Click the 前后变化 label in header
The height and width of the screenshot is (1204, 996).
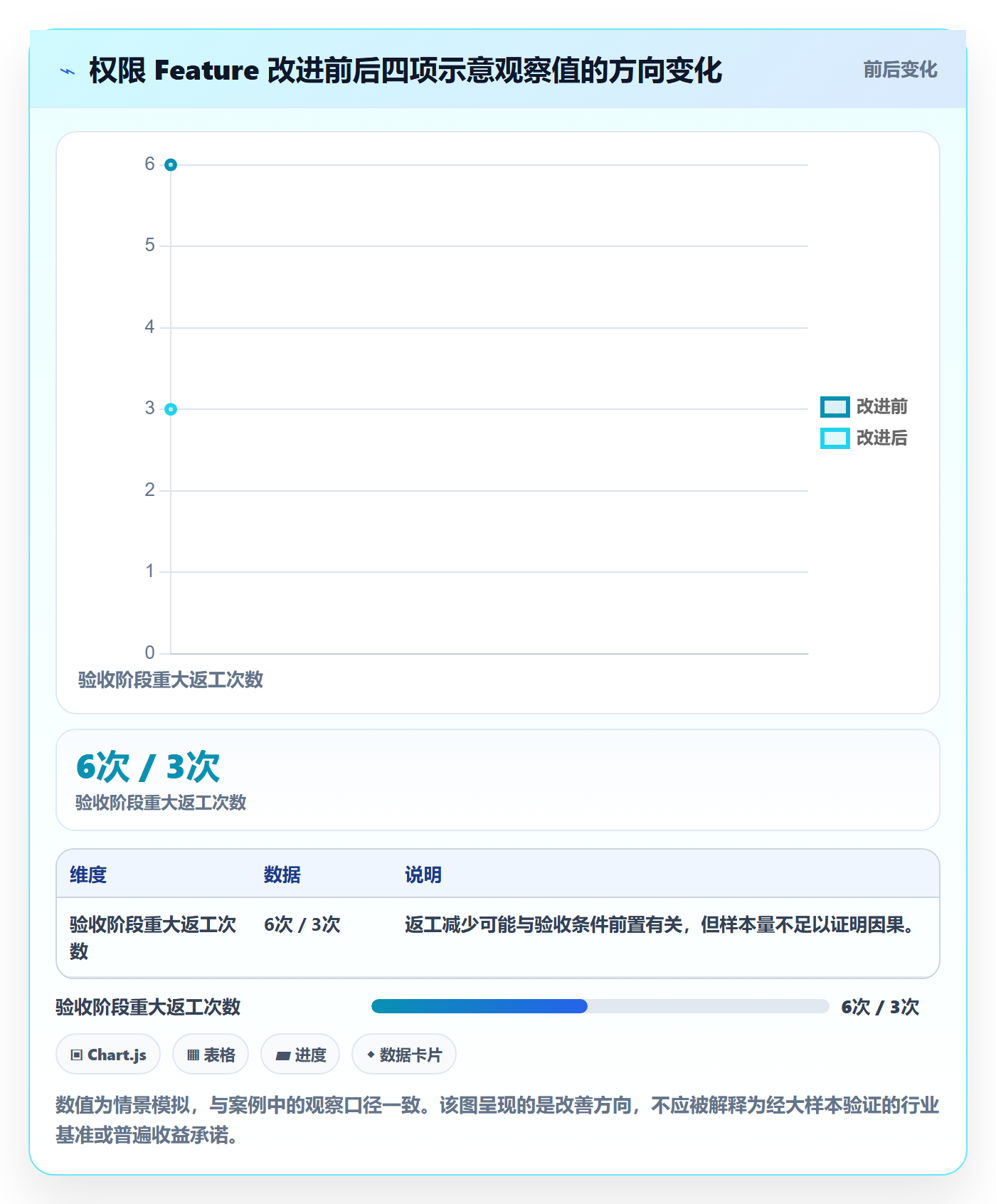[900, 70]
